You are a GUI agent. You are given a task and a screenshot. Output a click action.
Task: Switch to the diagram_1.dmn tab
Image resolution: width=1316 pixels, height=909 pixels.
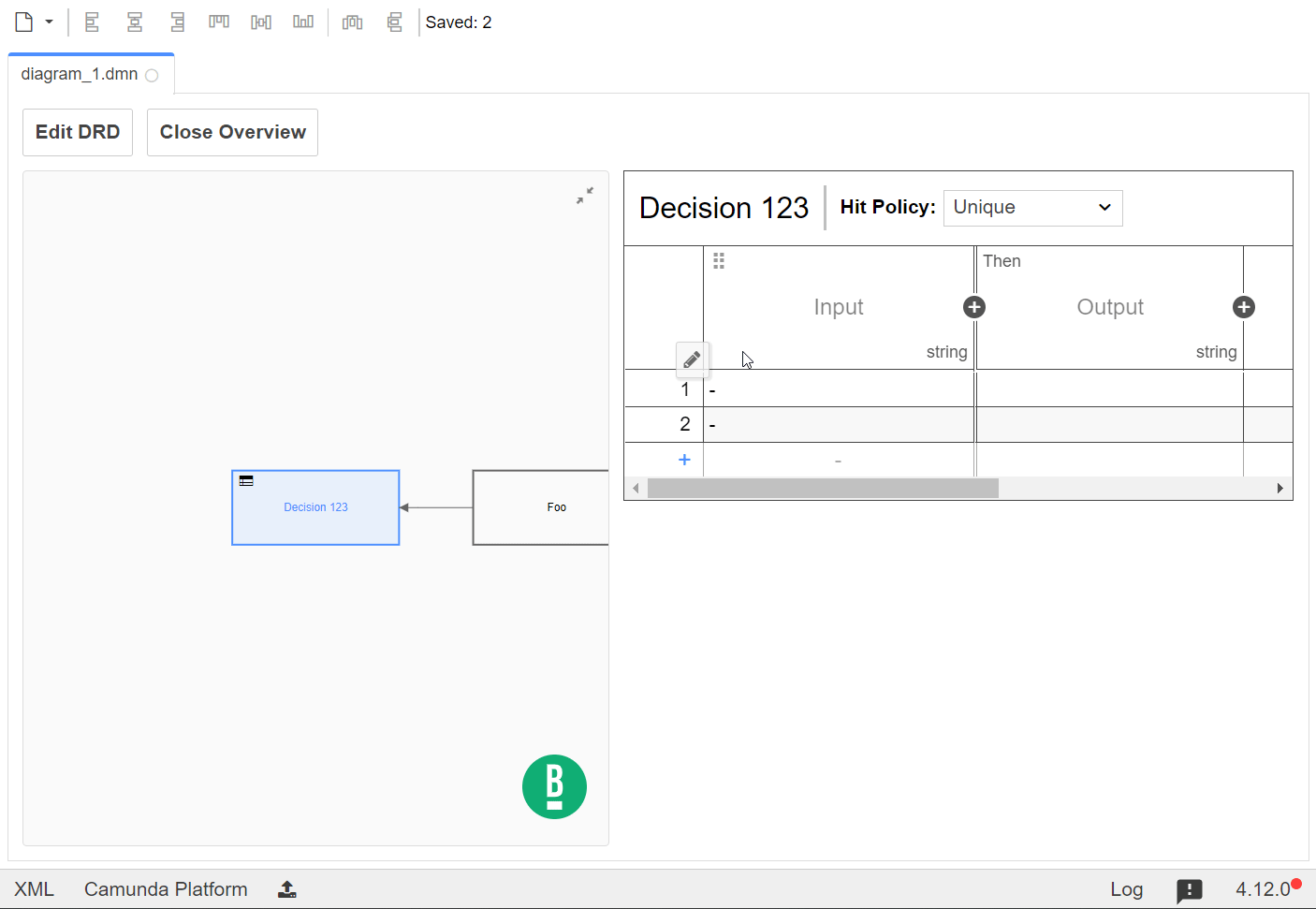[x=80, y=74]
